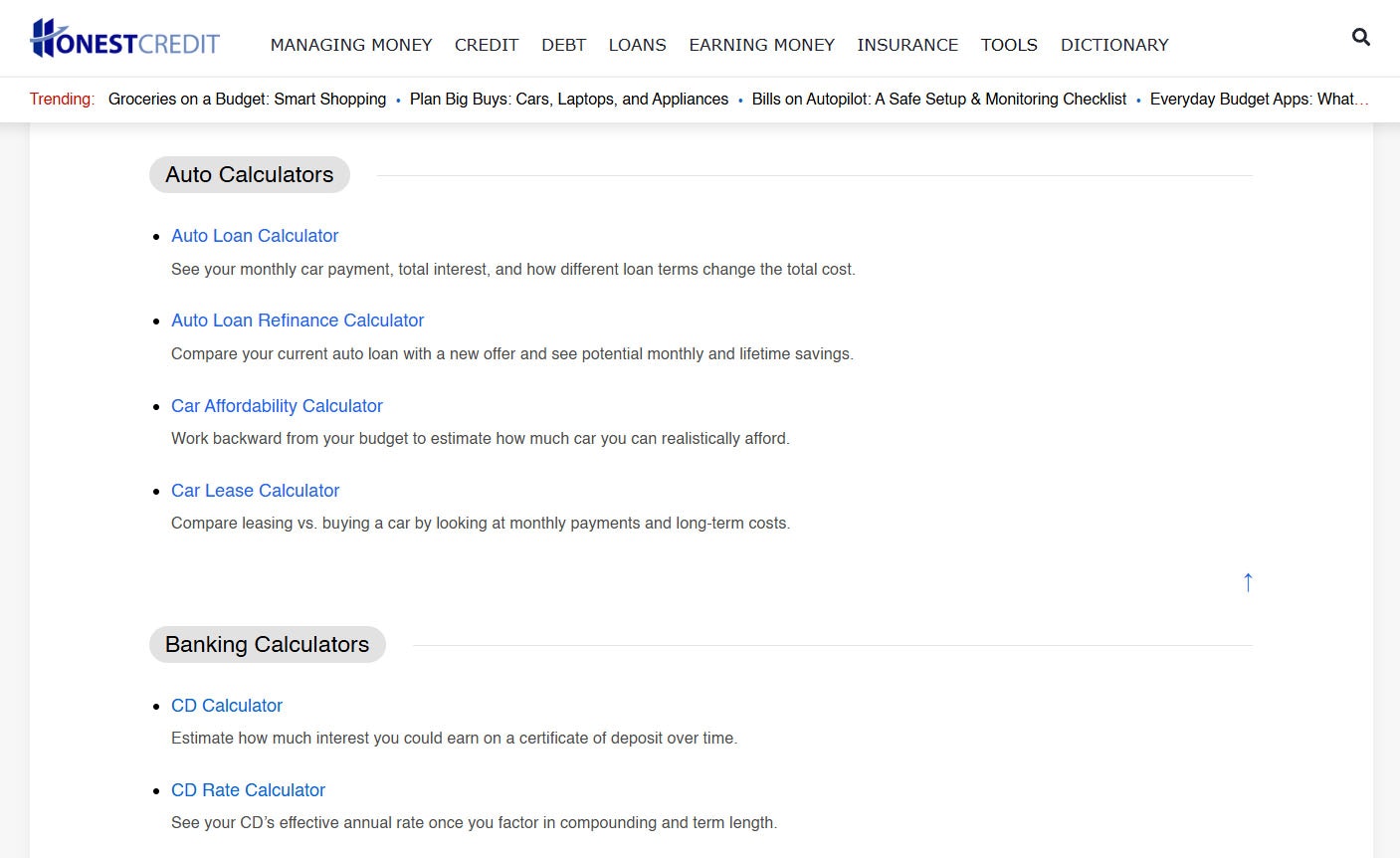1400x858 pixels.
Task: Open the Earning Money menu
Action: pos(762,45)
